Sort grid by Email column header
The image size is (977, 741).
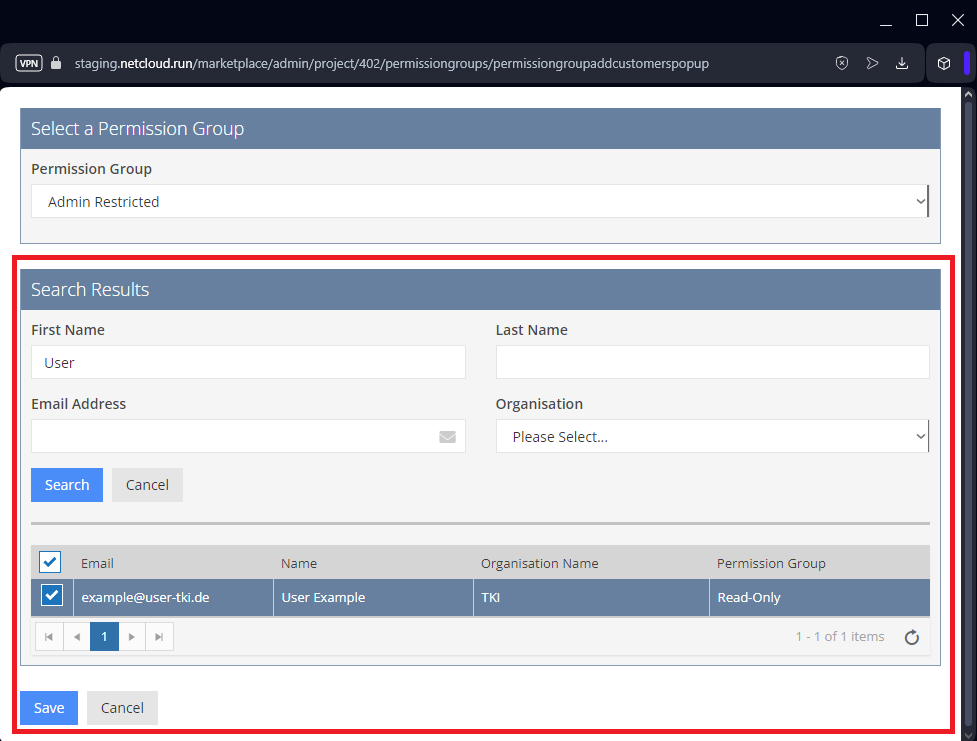(98, 563)
